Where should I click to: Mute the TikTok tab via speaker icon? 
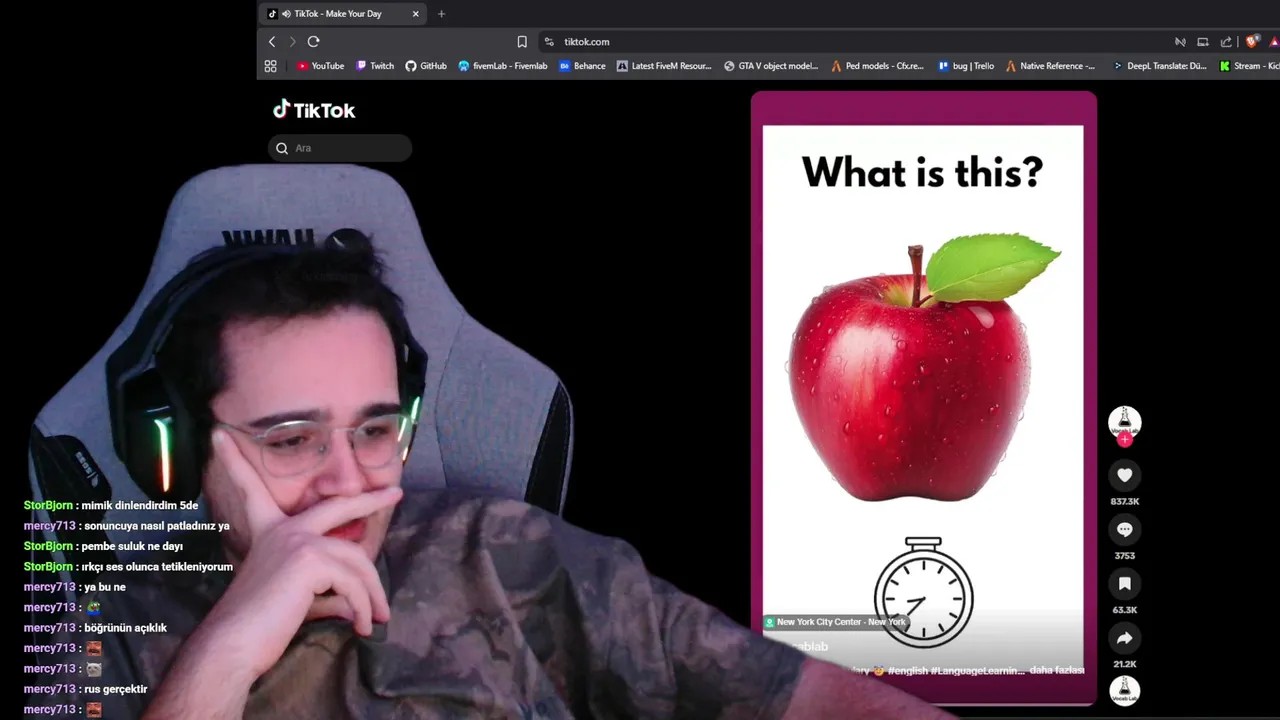coord(286,14)
